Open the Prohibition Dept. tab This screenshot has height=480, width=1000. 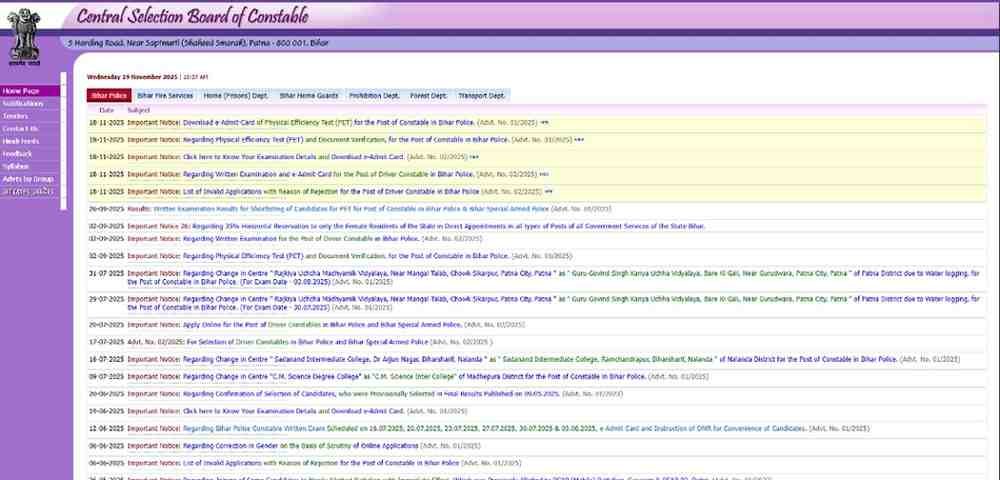[376, 96]
